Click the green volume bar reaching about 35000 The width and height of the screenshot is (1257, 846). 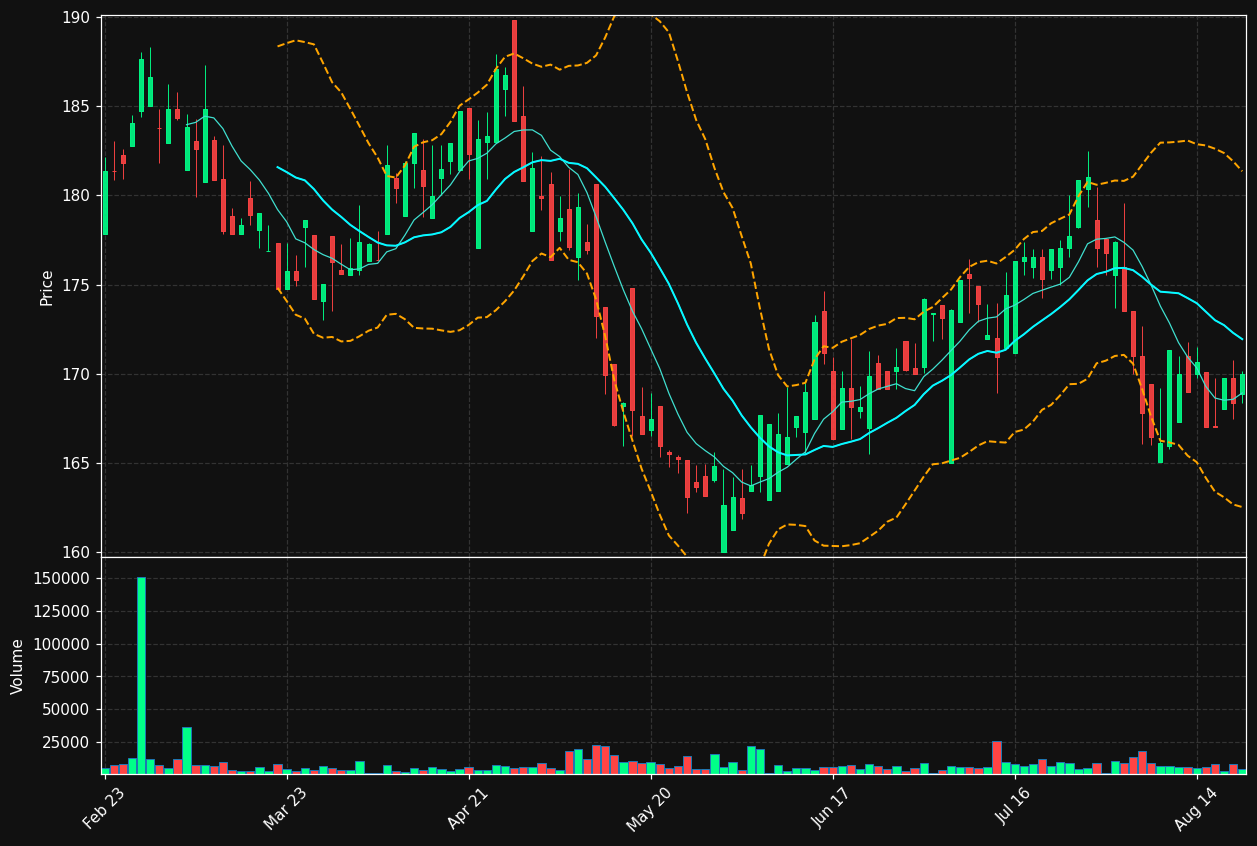coord(187,750)
